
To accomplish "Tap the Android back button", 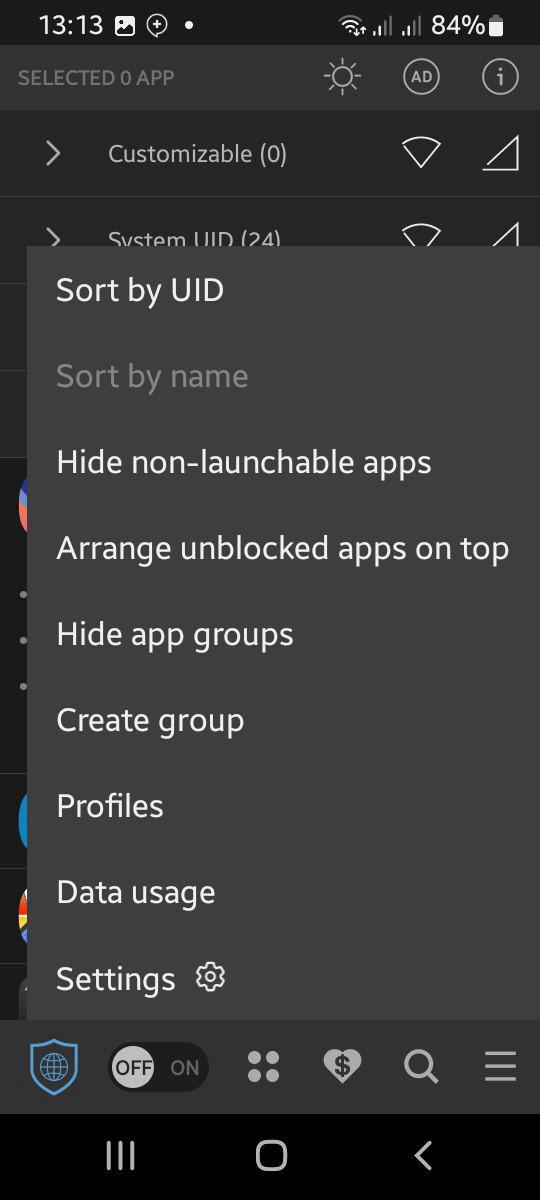I will 422,1156.
